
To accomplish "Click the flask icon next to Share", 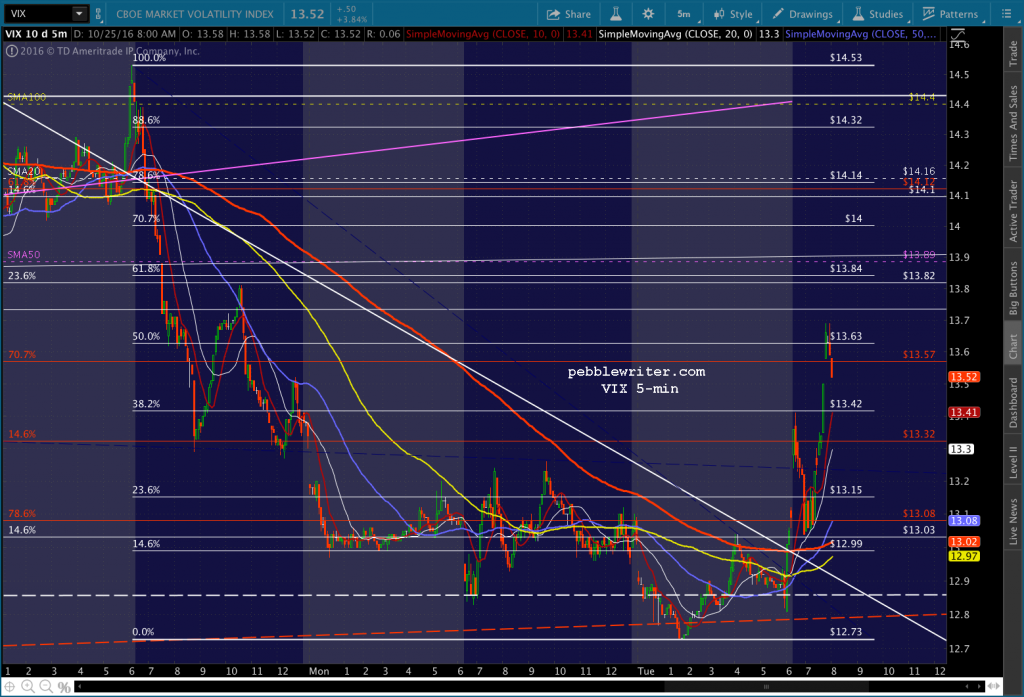I will 615,14.
